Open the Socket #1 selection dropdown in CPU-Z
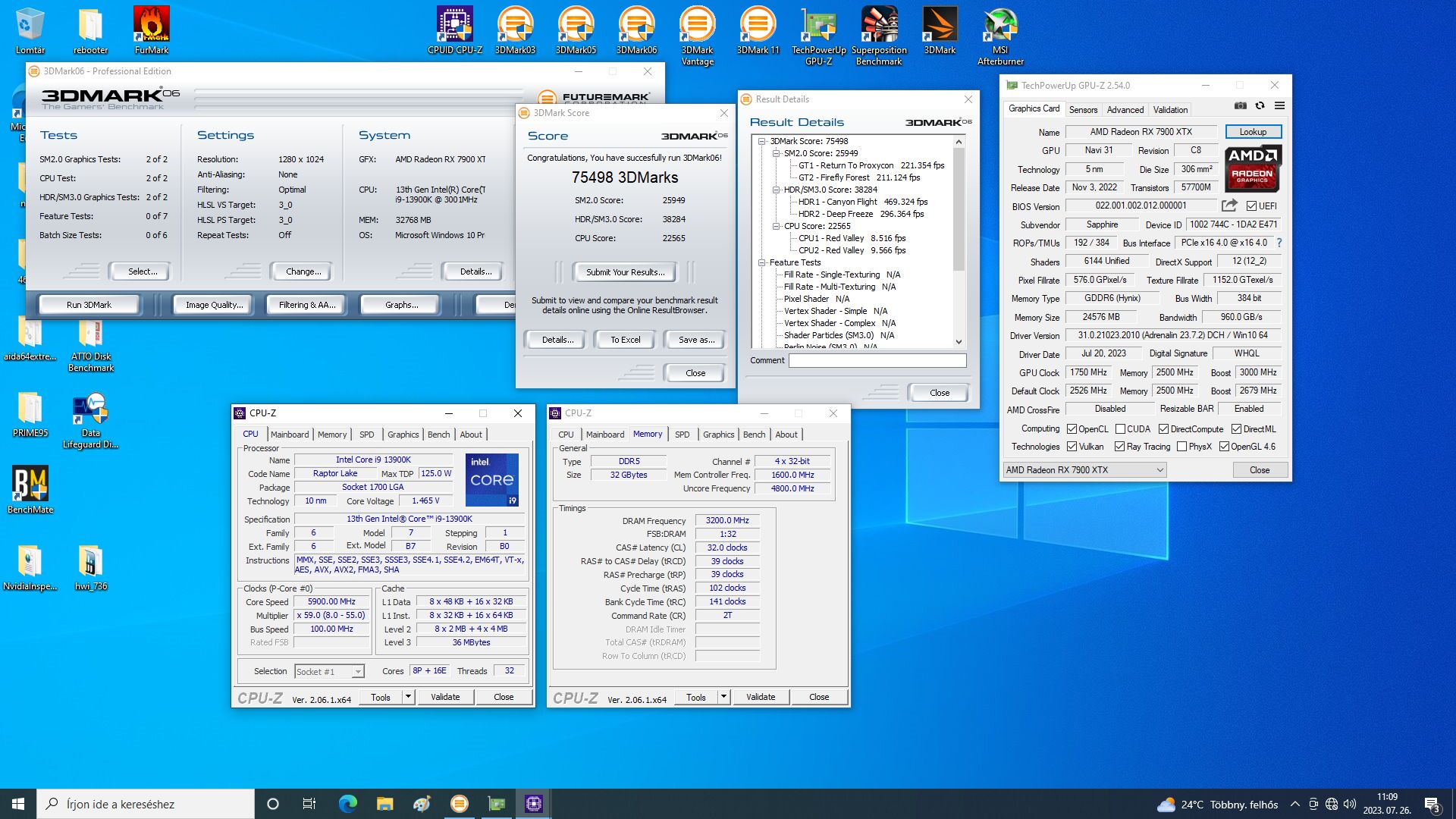 point(330,671)
